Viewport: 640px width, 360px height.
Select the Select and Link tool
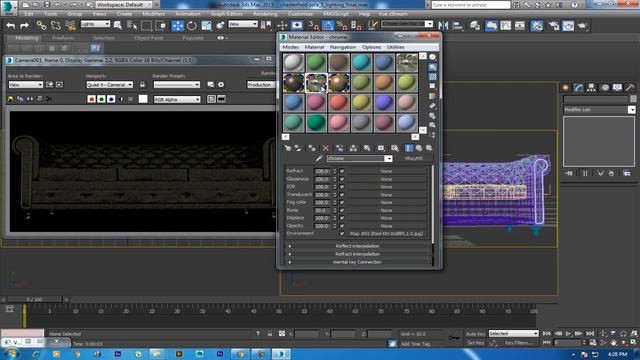[41, 26]
